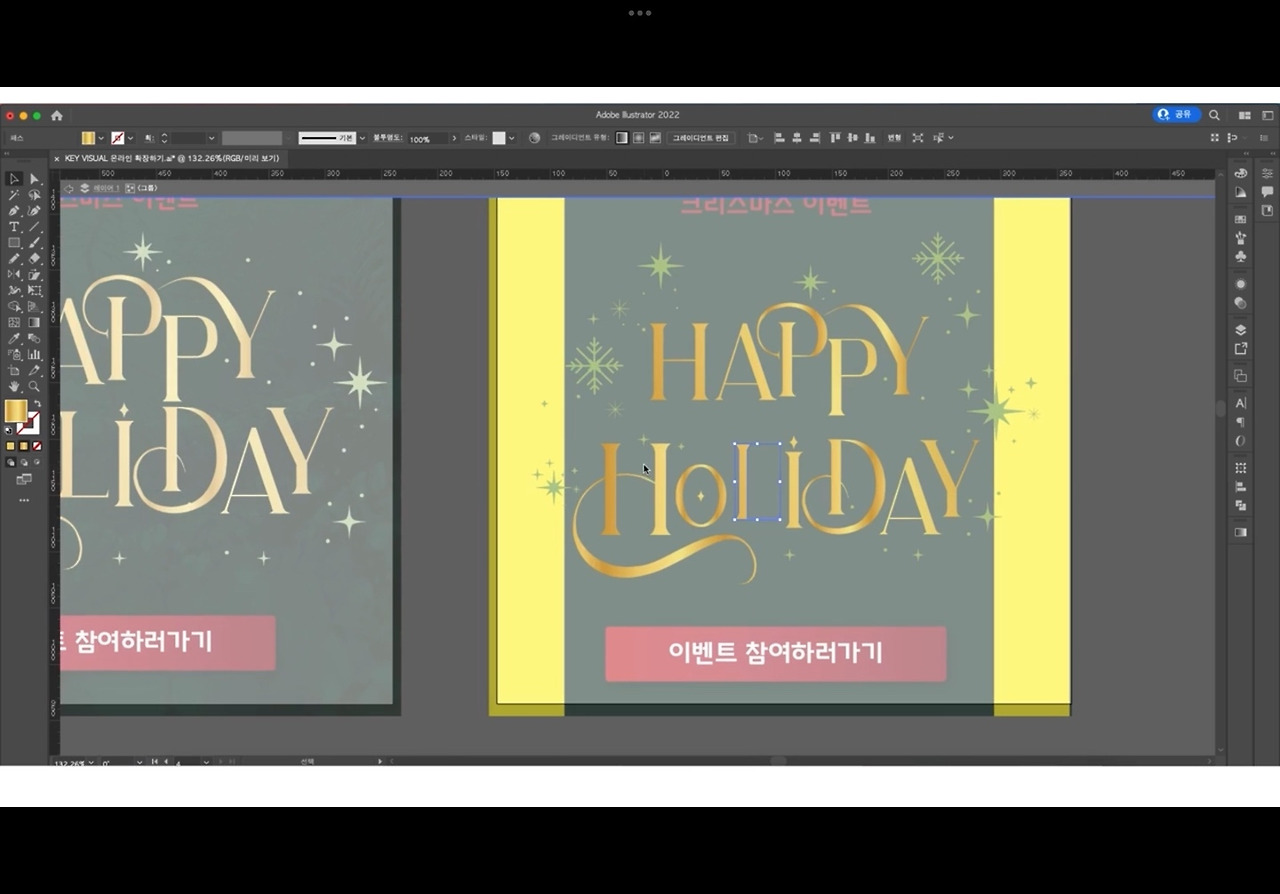
Task: Select the Type tool
Action: point(14,227)
